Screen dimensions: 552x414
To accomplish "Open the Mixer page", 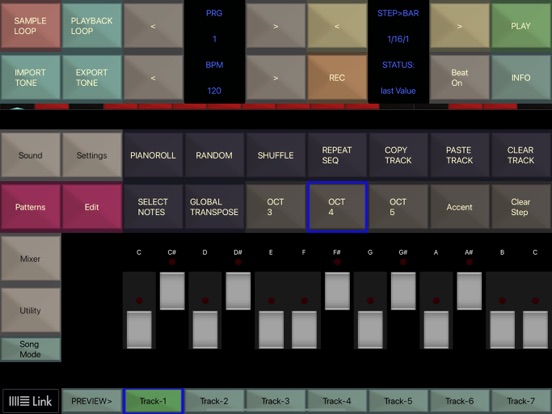I will (31, 258).
